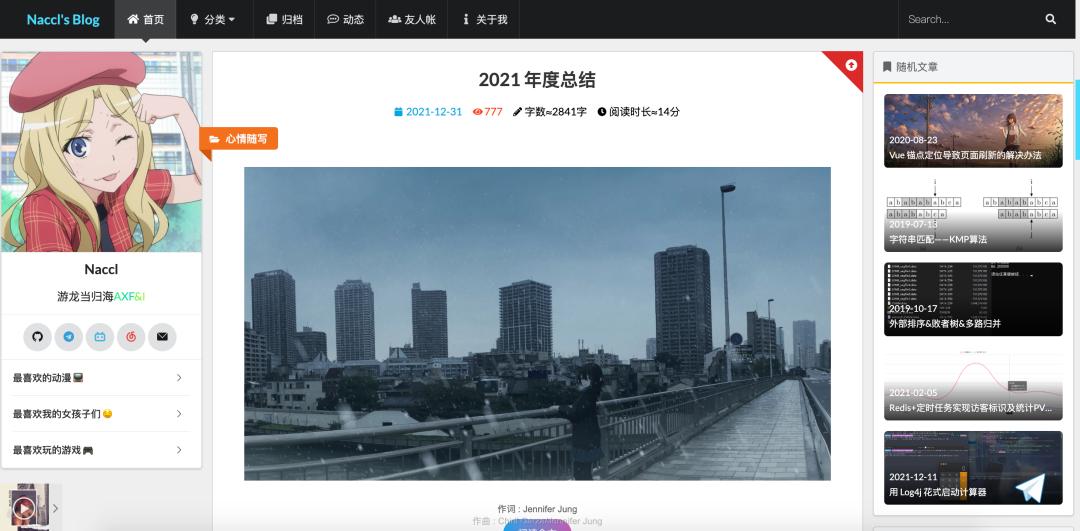The image size is (1080, 531).
Task: Open random article 外部排序&败者树&多路归并
Action: (x=973, y=299)
